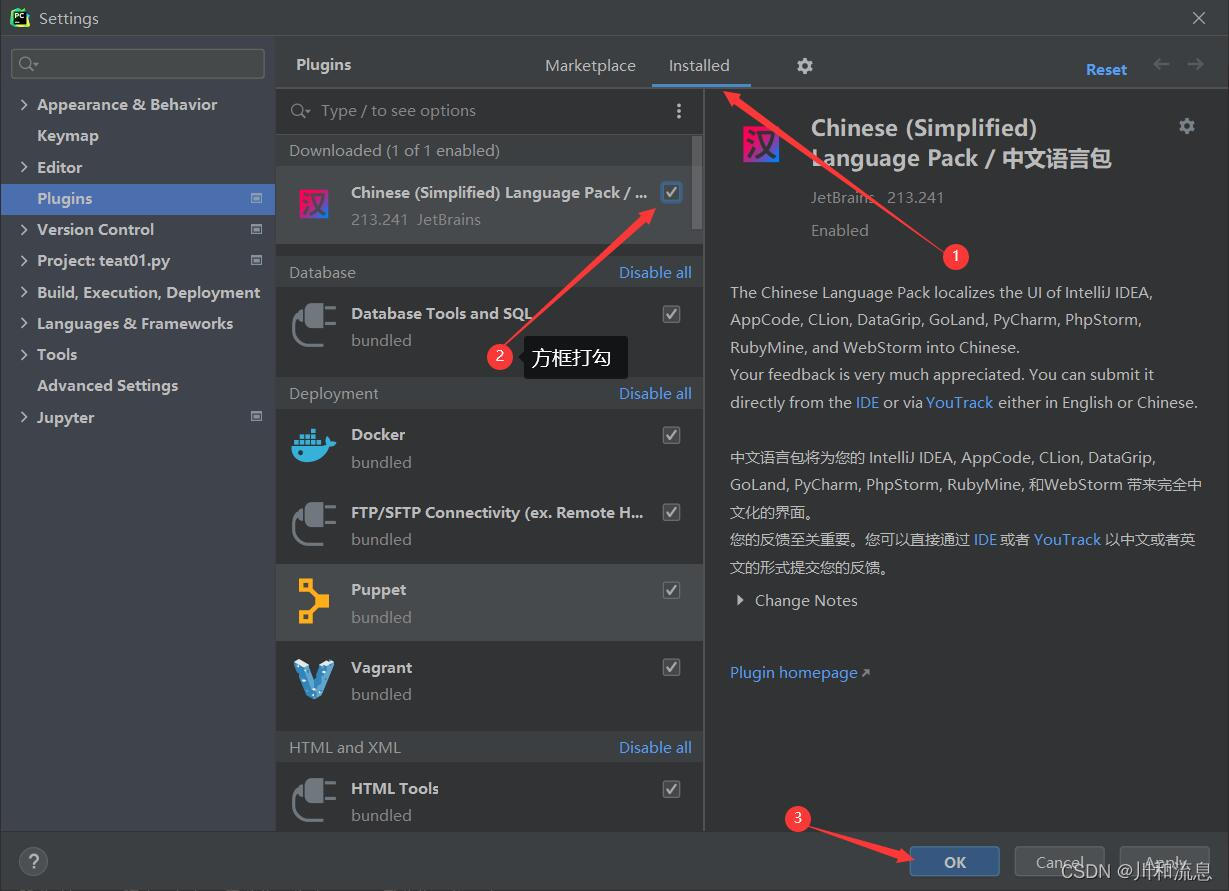Focus the settings search field
Screen dimensions: 1229x891
(x=138, y=64)
